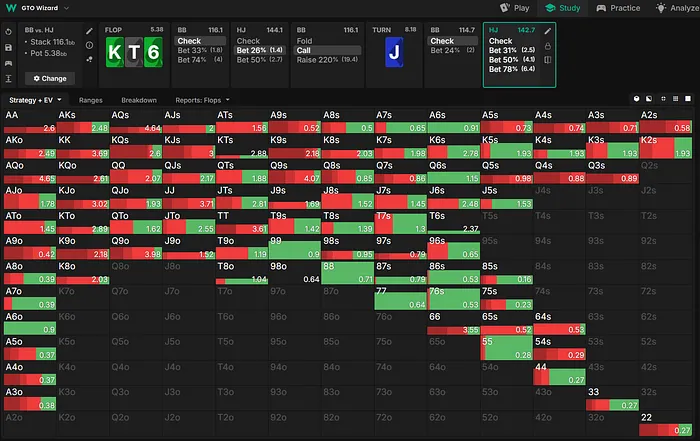The image size is (700, 441).
Task: Switch to the Practice tab
Action: pos(618,8)
